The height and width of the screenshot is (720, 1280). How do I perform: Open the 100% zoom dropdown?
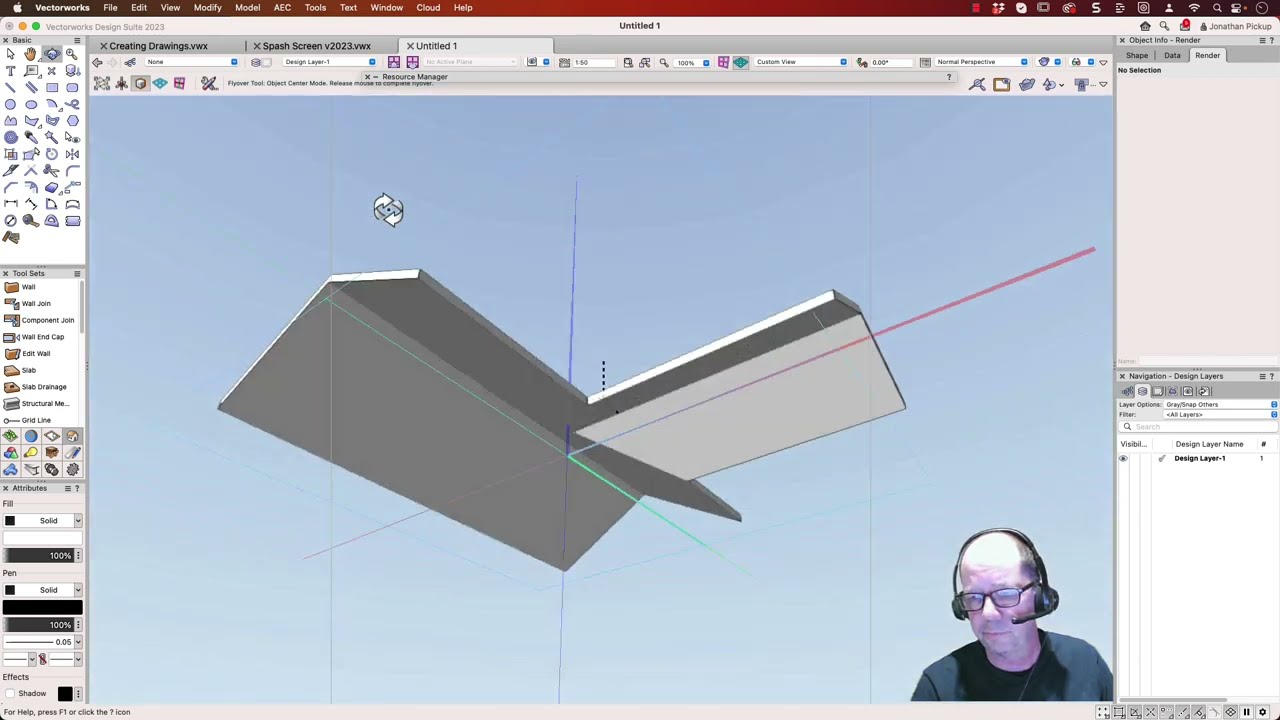(x=692, y=62)
